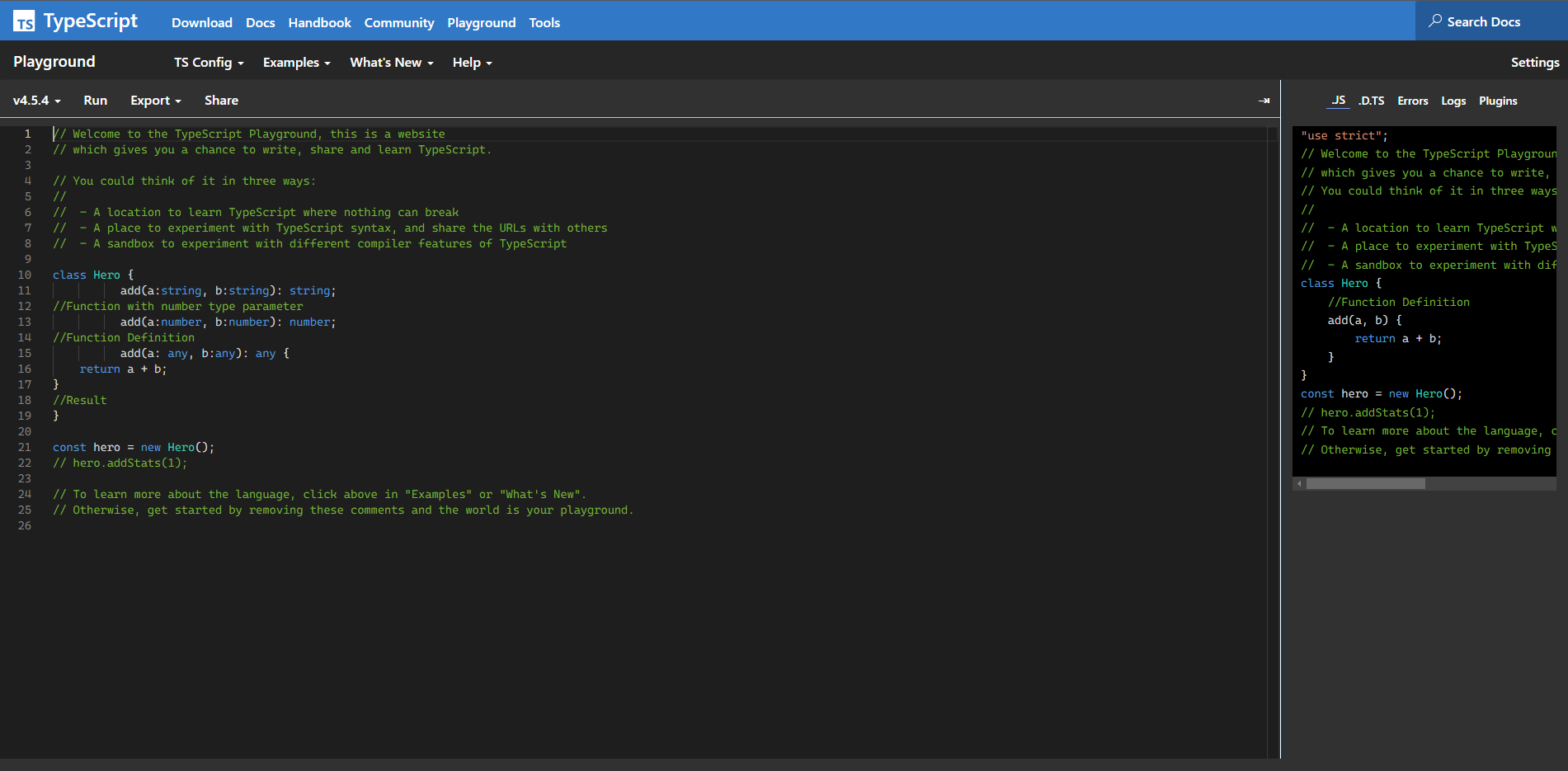Screen dimensions: 1568x771
Task: Show the Logs tab
Action: [x=1453, y=101]
